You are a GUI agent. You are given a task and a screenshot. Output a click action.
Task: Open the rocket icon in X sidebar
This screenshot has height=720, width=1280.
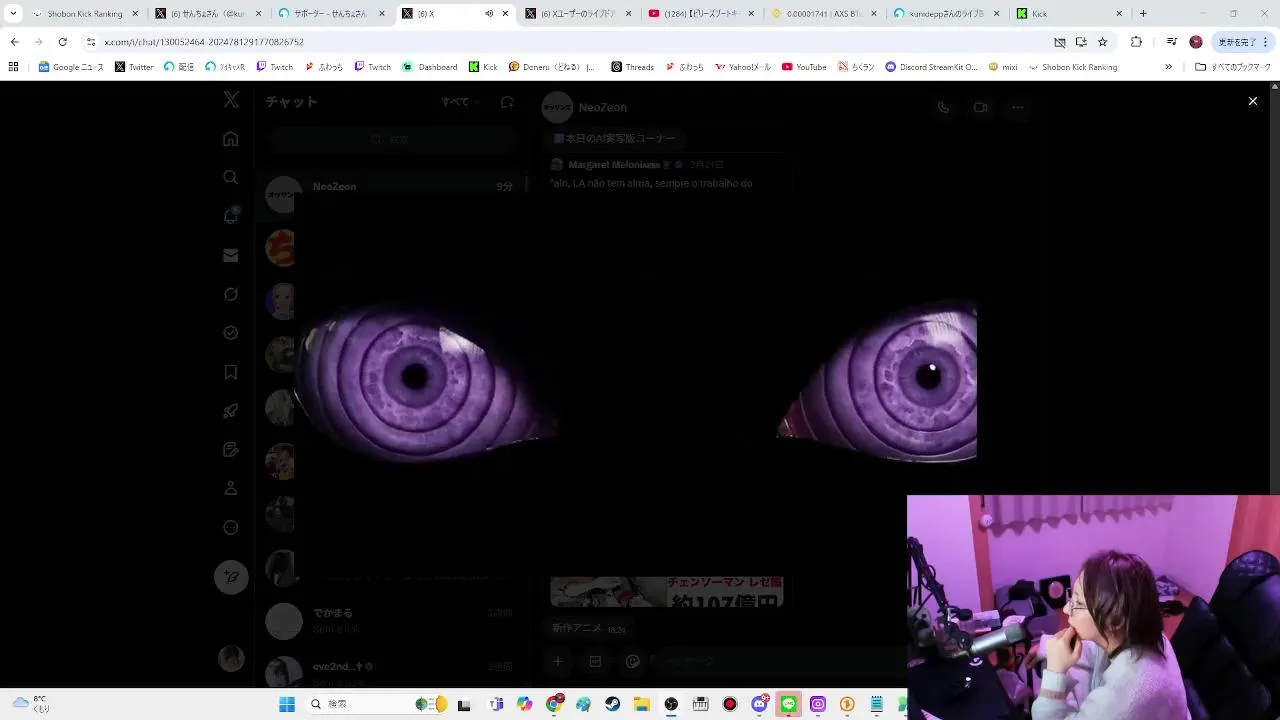point(231,411)
